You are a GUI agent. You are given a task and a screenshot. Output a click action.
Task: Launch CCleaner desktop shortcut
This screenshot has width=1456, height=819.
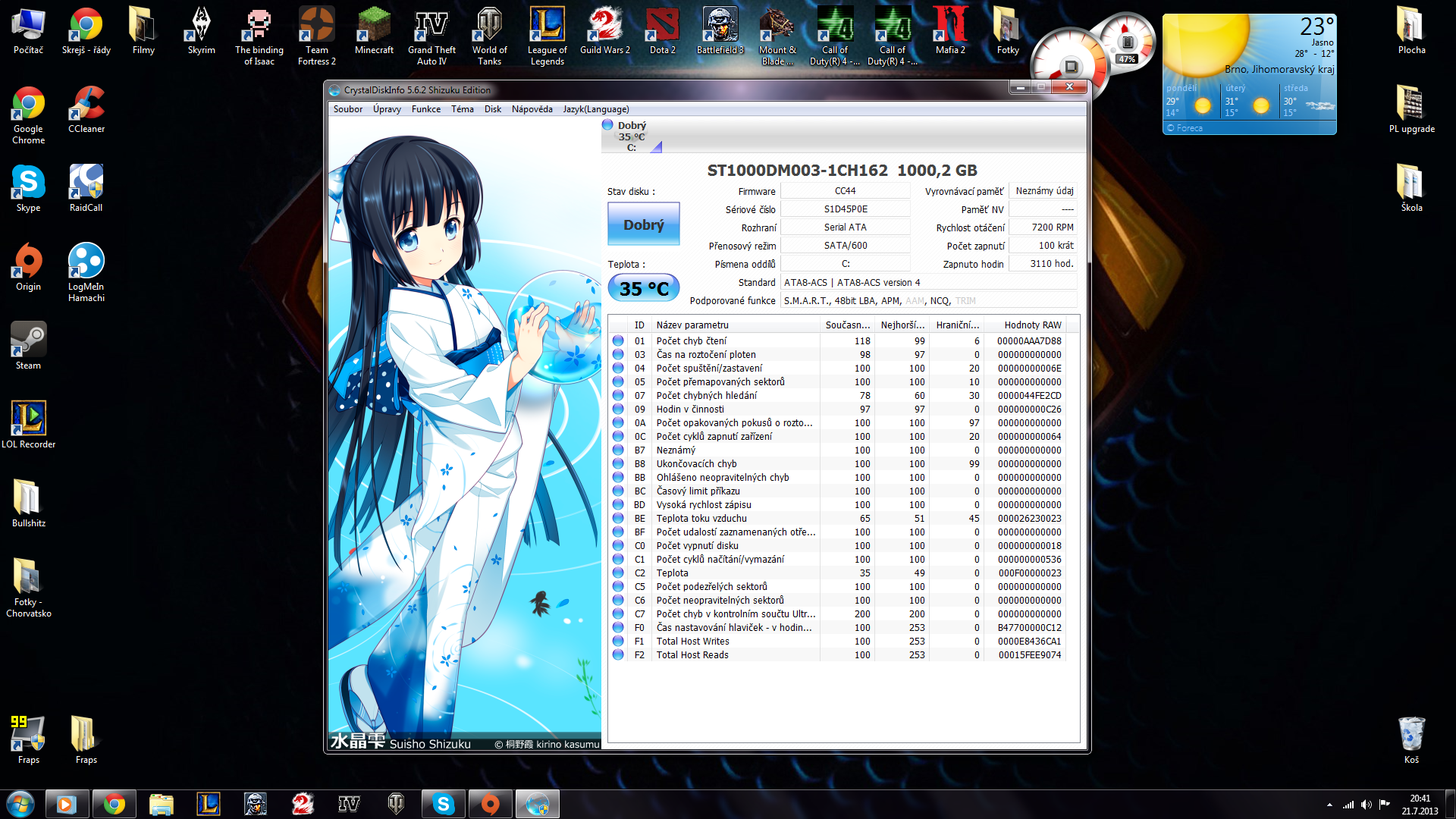pyautogui.click(x=86, y=109)
